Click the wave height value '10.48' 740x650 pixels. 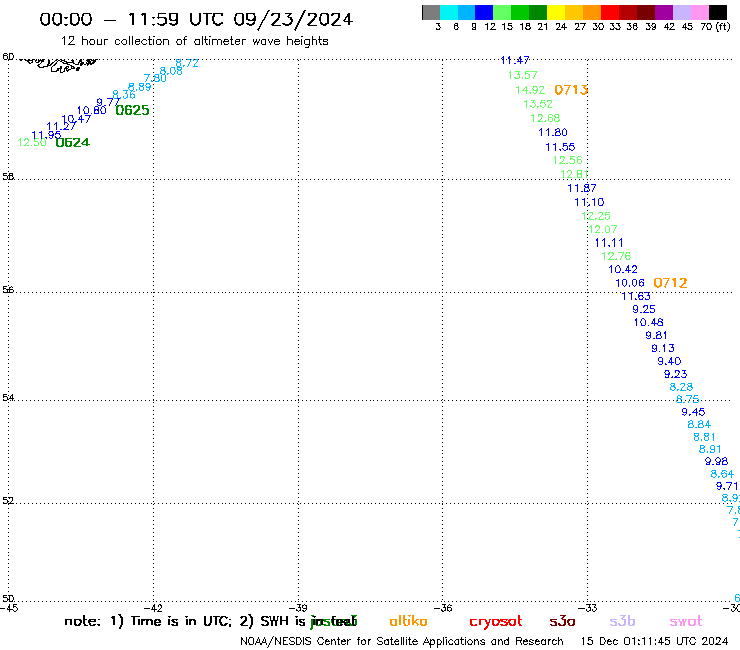648,322
